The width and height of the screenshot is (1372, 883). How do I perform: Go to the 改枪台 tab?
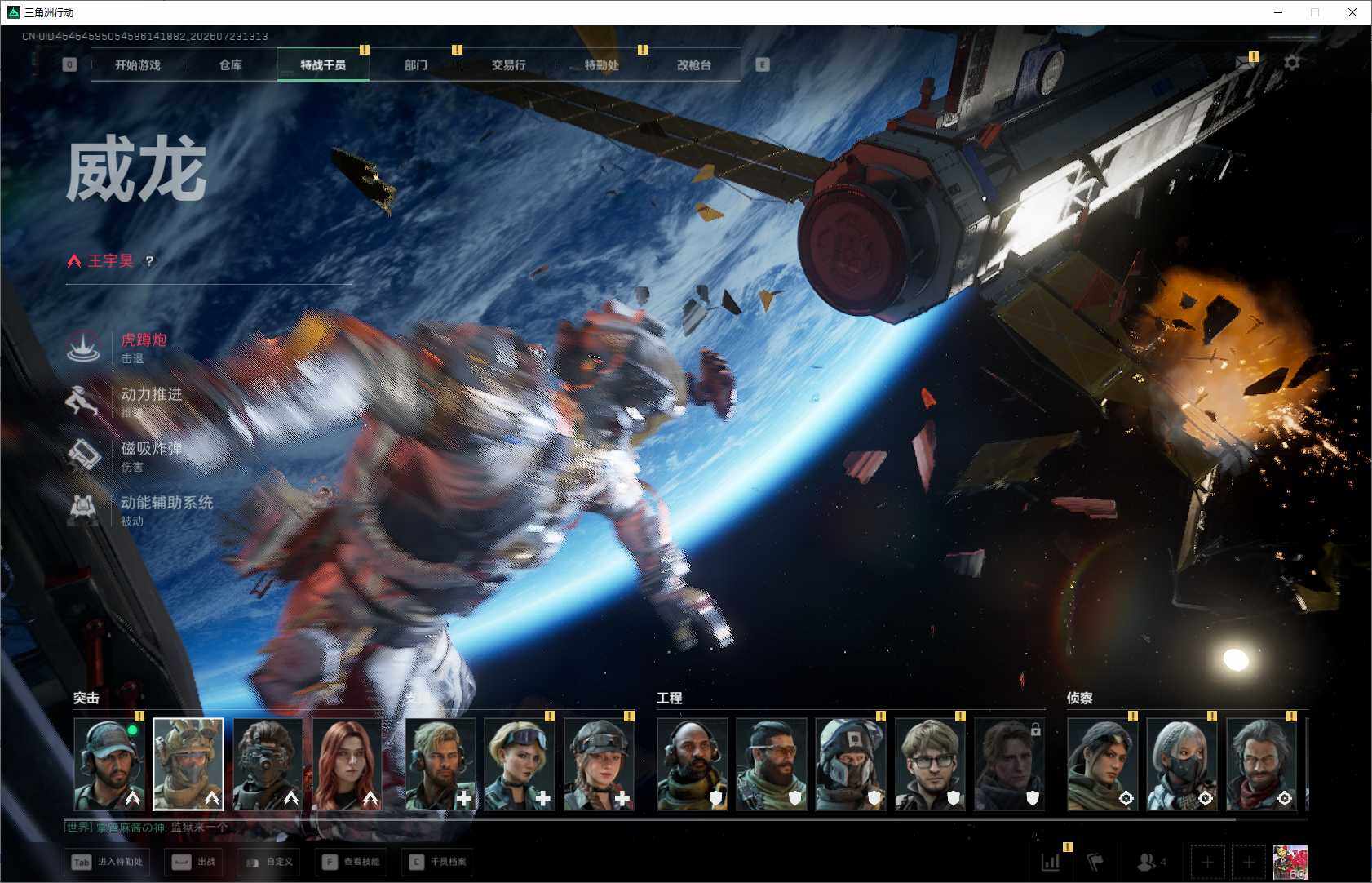tap(694, 64)
